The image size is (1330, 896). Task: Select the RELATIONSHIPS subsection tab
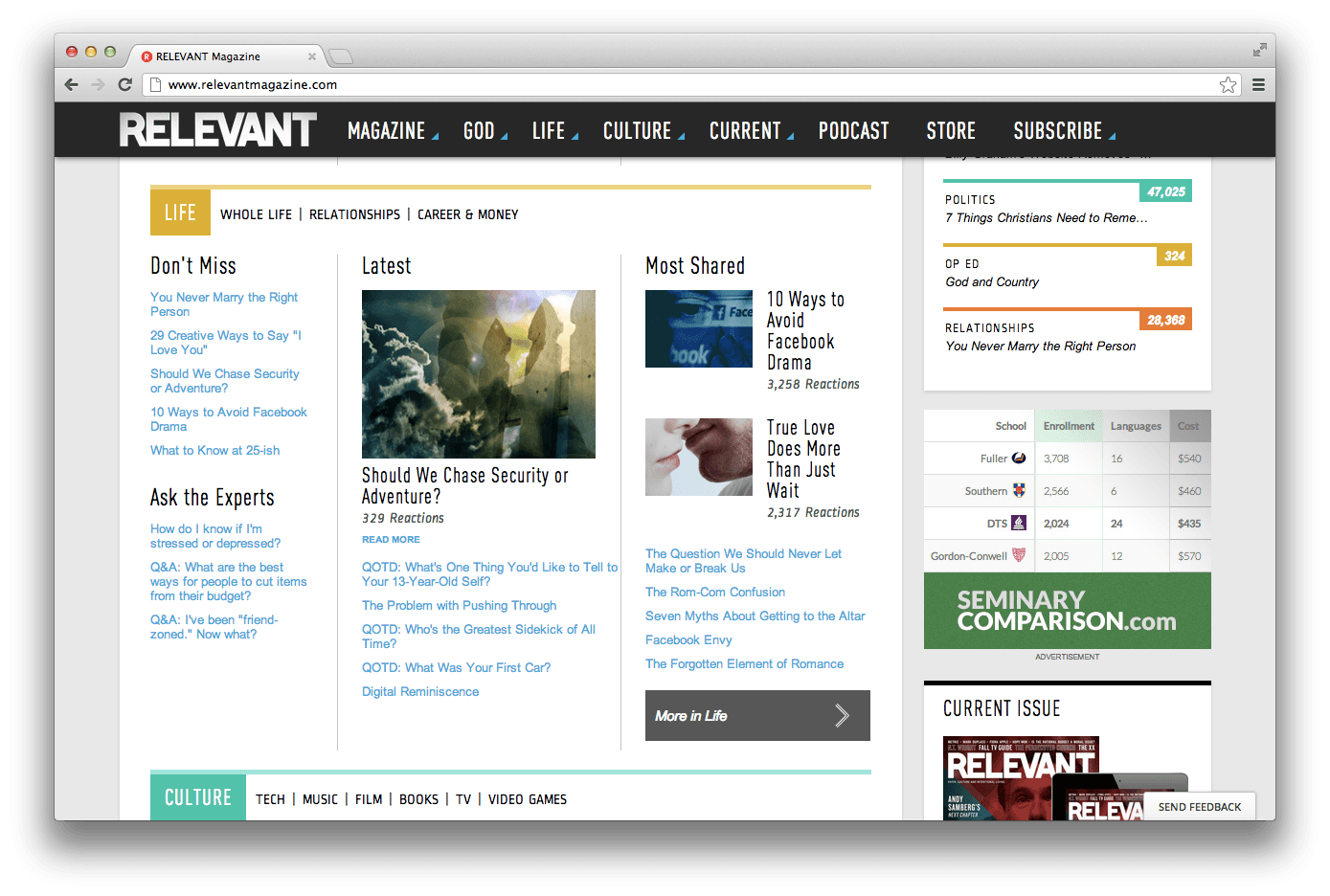coord(354,214)
